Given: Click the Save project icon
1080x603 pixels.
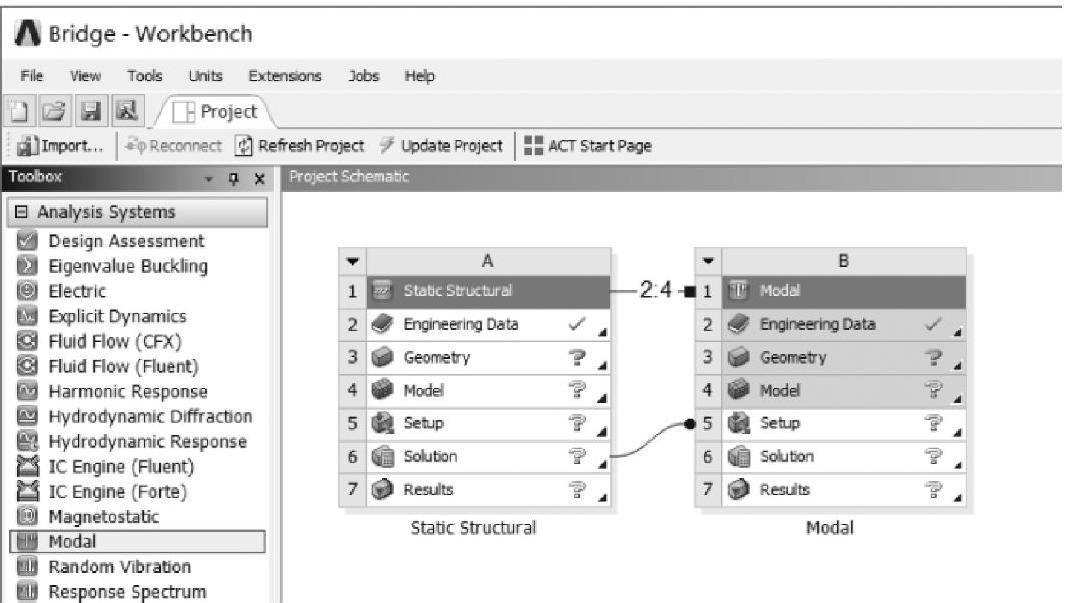Looking at the screenshot, I should pyautogui.click(x=91, y=111).
